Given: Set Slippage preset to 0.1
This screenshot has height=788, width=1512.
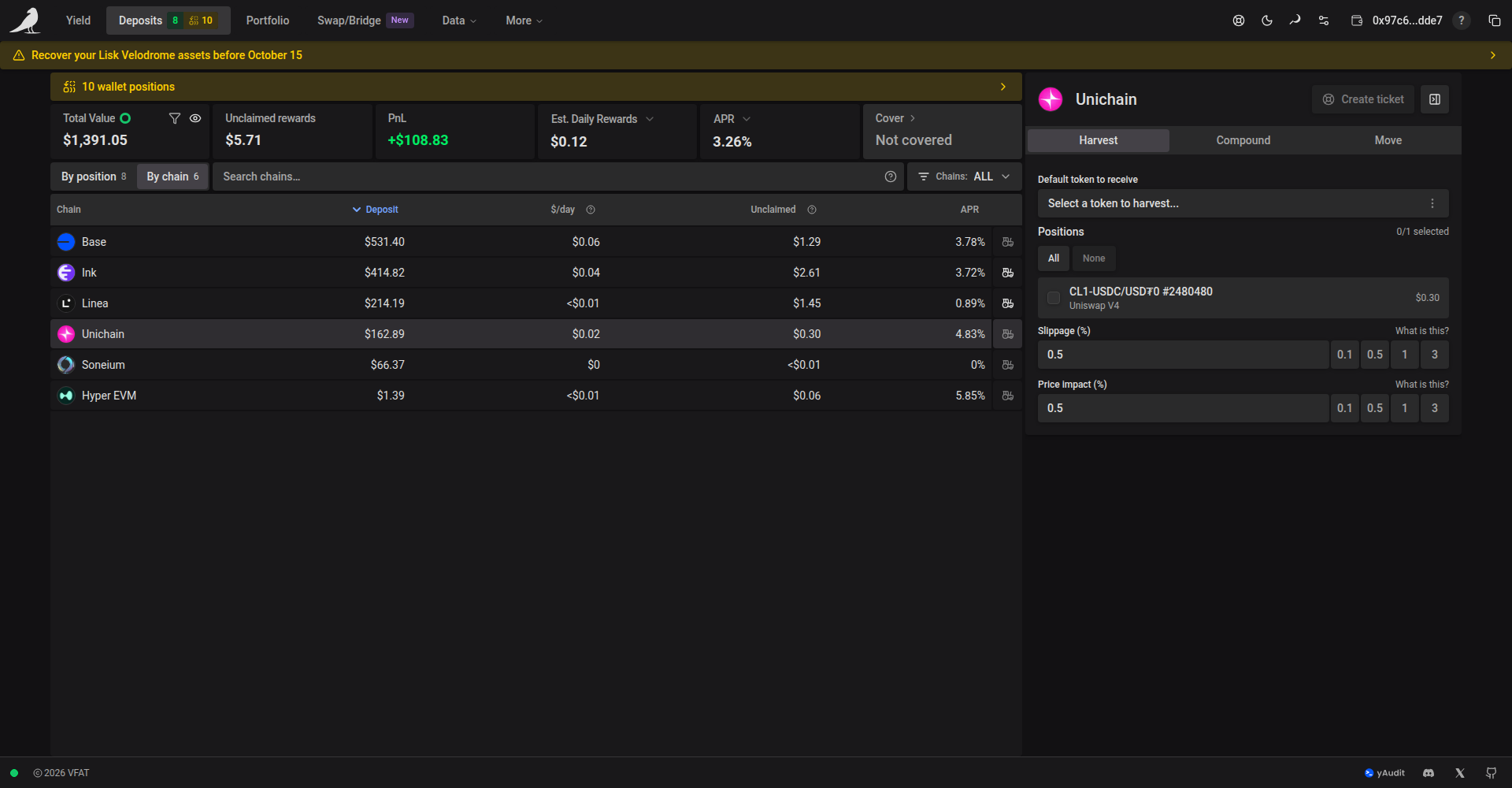Looking at the screenshot, I should [1345, 355].
